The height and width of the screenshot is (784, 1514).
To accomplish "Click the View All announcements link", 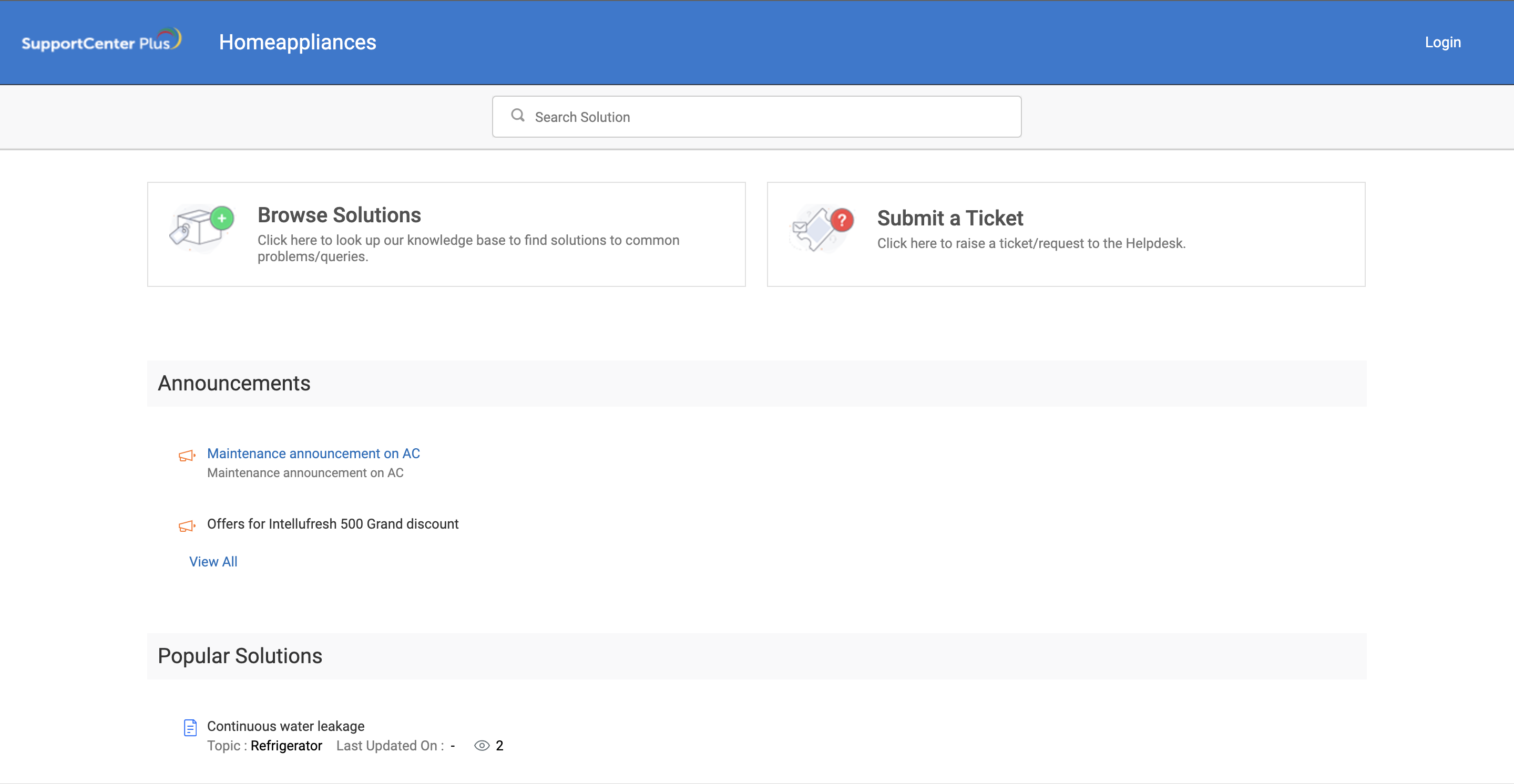I will tap(213, 561).
